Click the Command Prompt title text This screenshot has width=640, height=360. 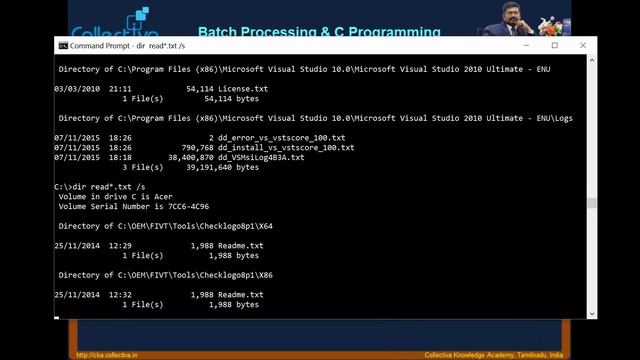[x=127, y=46]
